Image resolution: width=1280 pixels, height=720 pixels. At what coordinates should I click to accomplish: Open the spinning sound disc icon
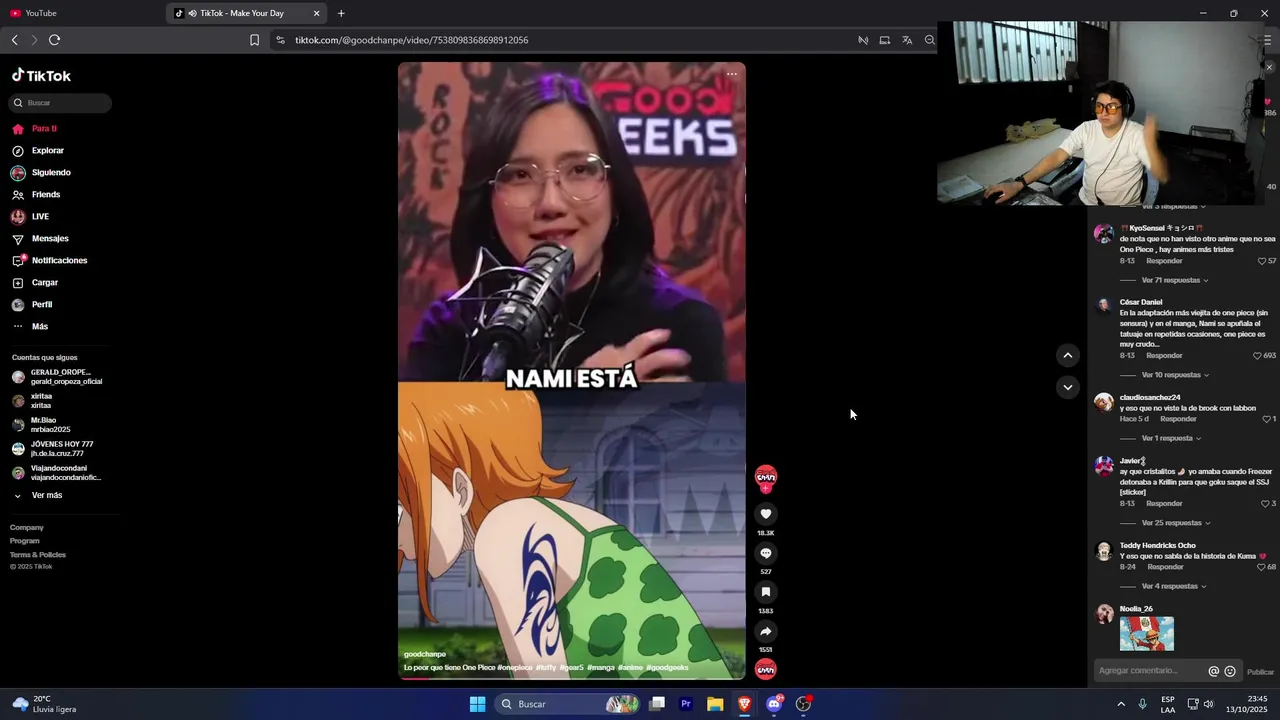(766, 669)
